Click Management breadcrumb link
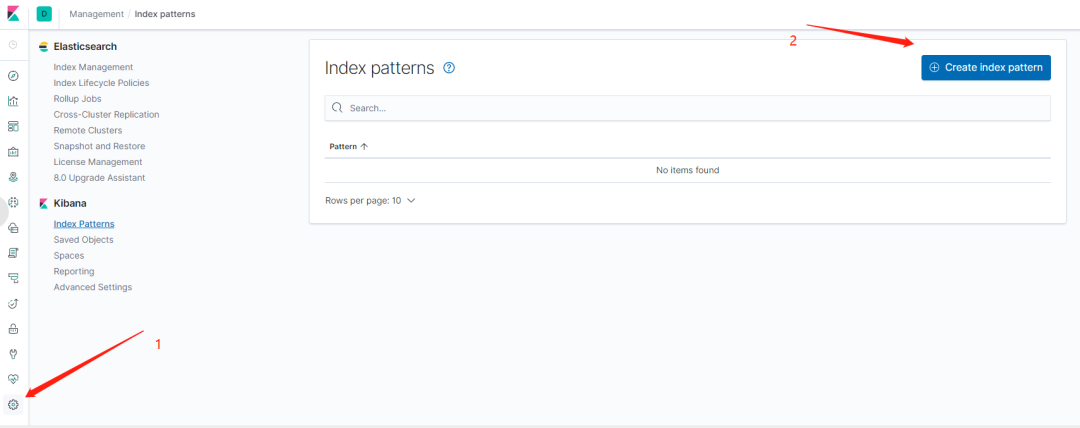The image size is (1080, 428). 96,14
